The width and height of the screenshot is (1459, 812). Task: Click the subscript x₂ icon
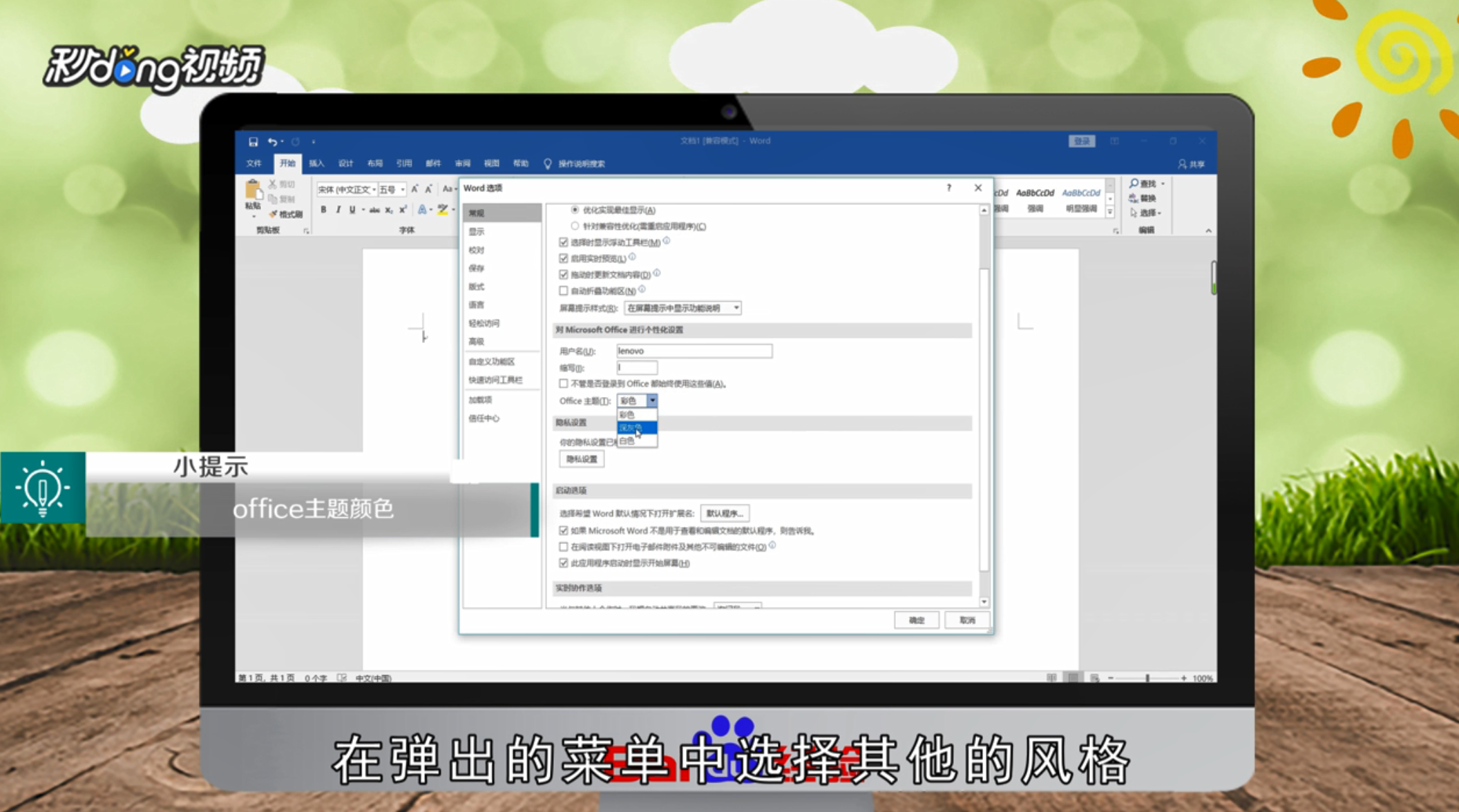[x=389, y=209]
